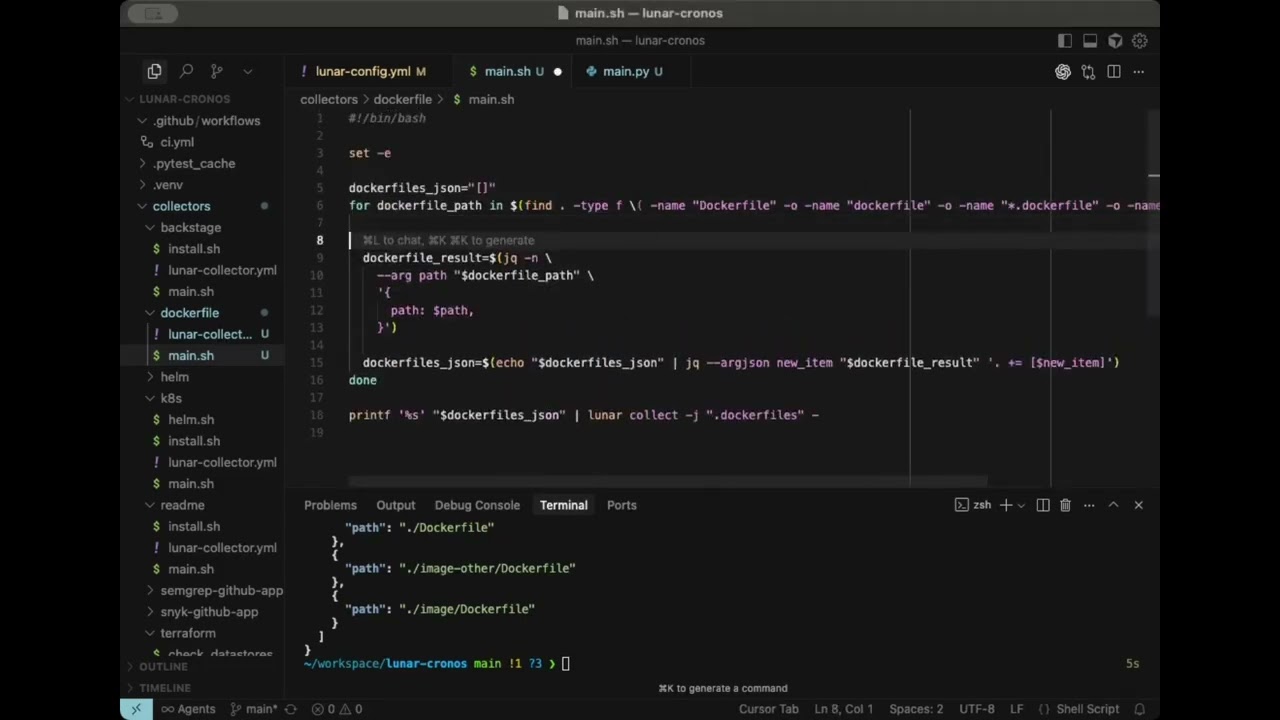The image size is (1280, 720).
Task: Open the Explorer view icon
Action: point(154,71)
